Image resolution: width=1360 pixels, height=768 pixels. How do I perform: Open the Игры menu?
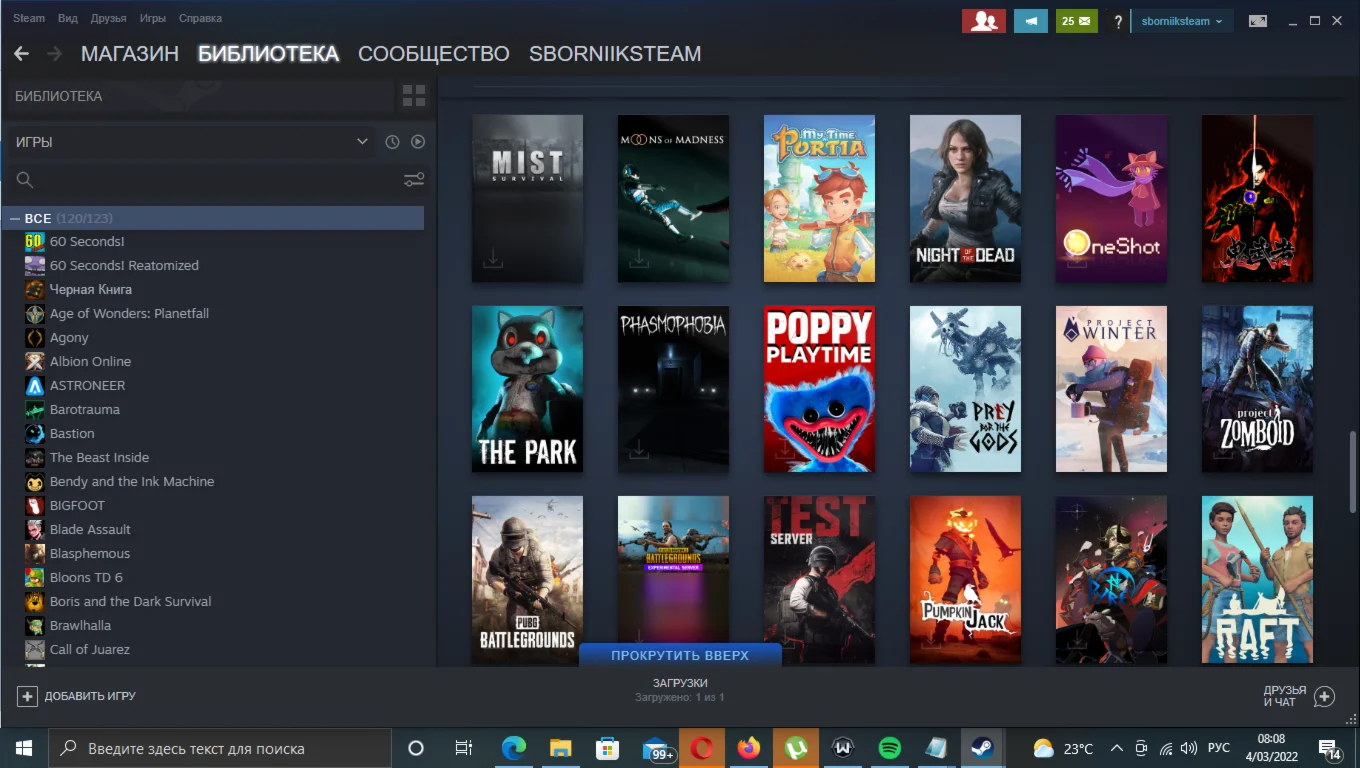153,18
